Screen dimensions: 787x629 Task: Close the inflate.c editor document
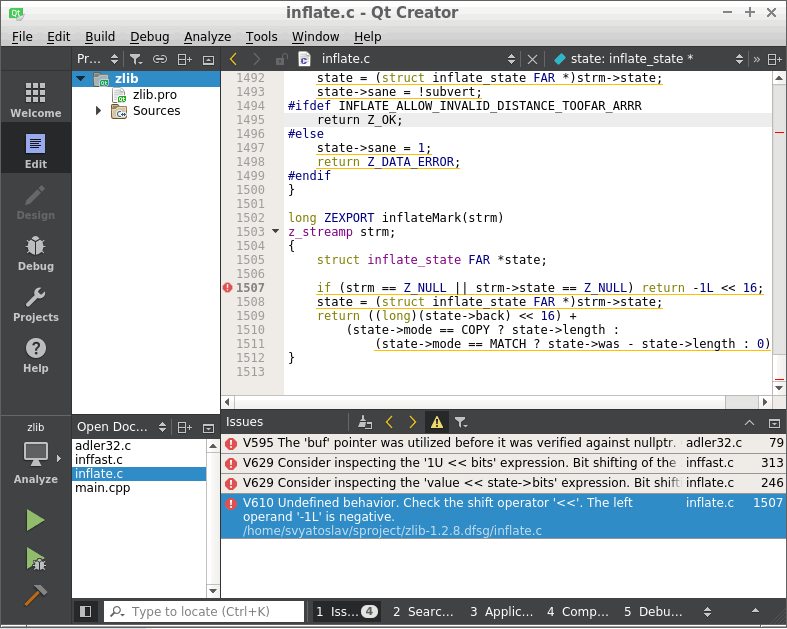point(533,59)
